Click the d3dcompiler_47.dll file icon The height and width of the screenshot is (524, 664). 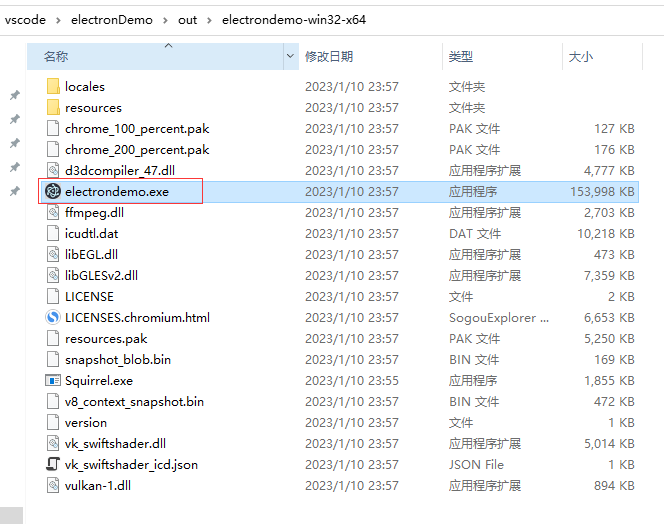(54, 170)
